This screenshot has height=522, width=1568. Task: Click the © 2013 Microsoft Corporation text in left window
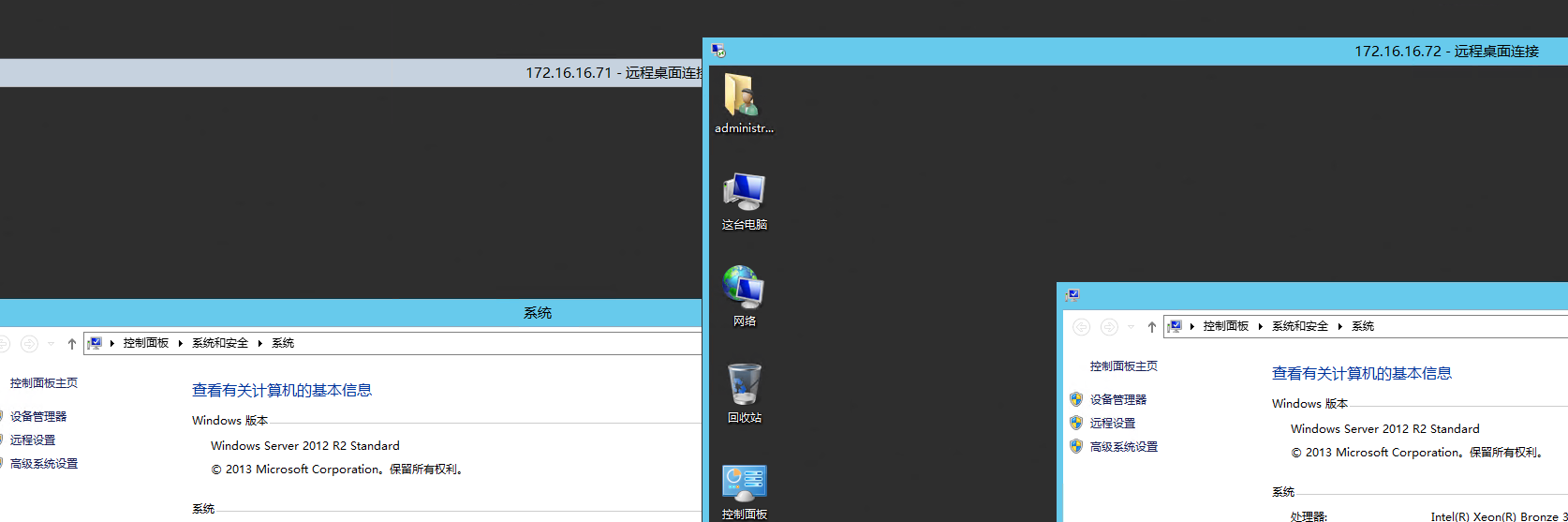337,470
